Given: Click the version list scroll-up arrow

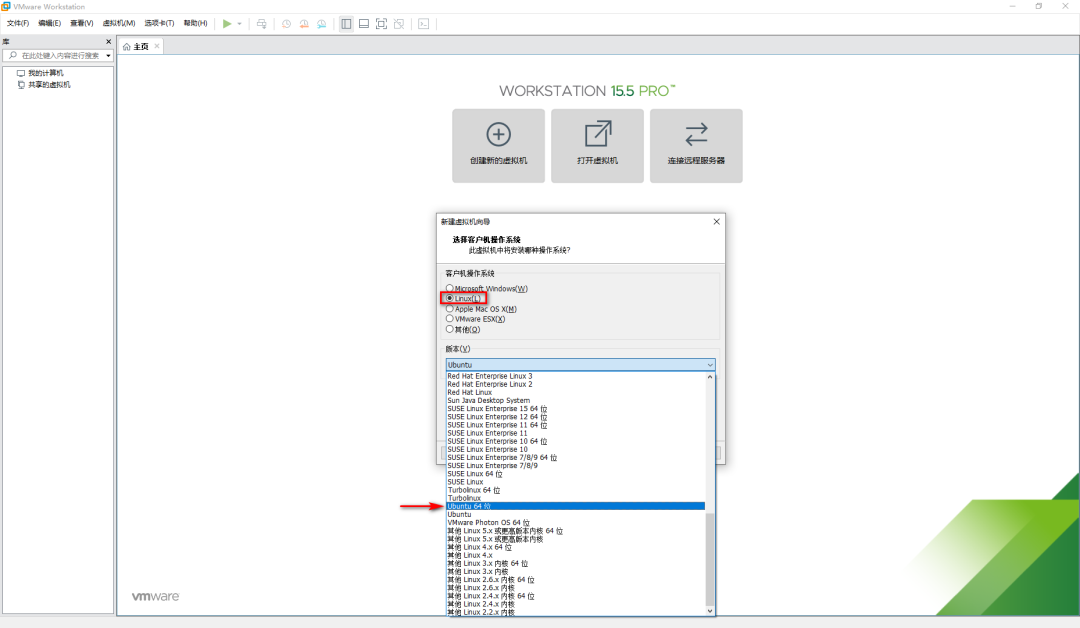Looking at the screenshot, I should [x=710, y=377].
